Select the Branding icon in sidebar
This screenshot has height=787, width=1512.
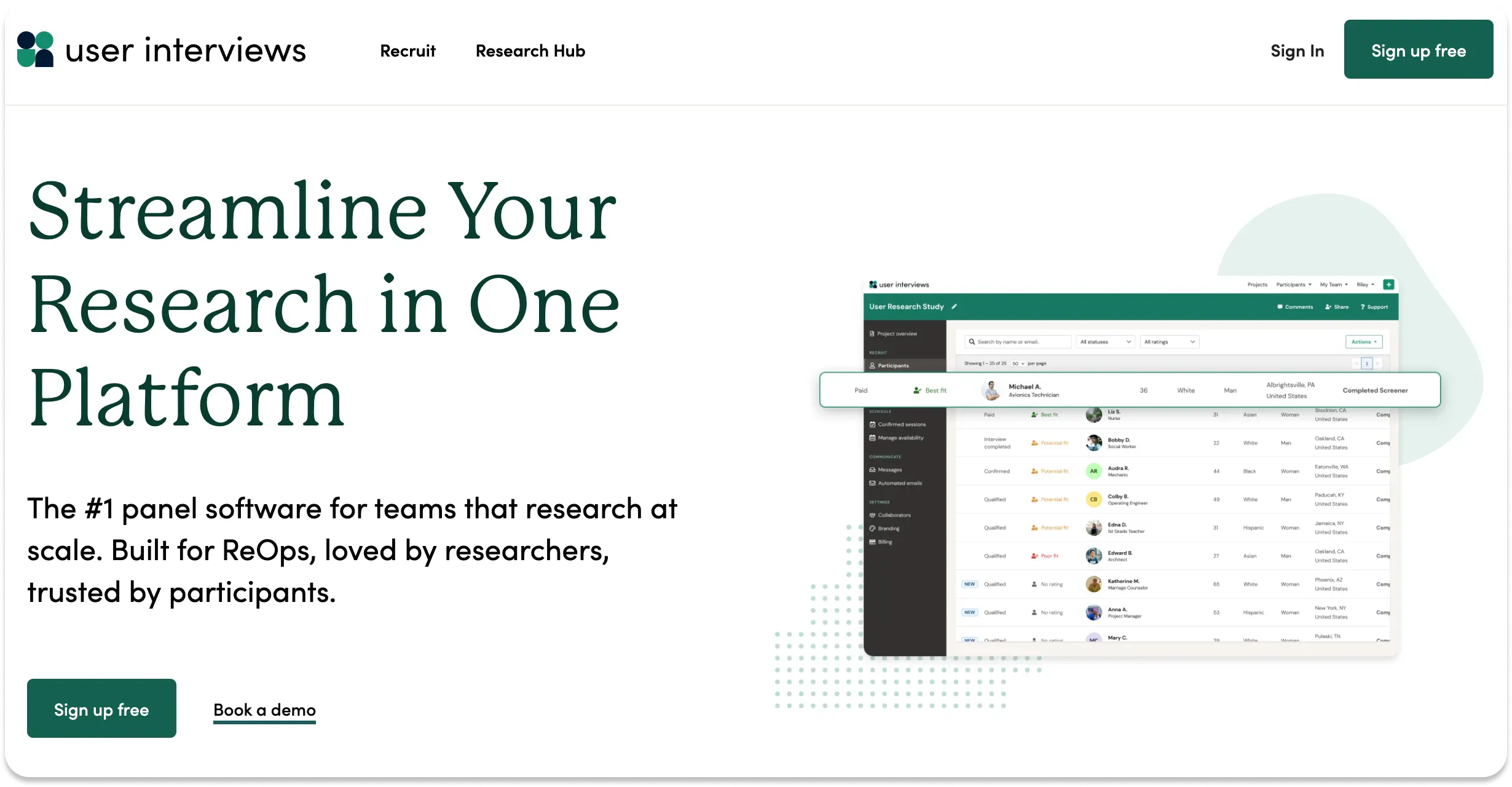[872, 528]
